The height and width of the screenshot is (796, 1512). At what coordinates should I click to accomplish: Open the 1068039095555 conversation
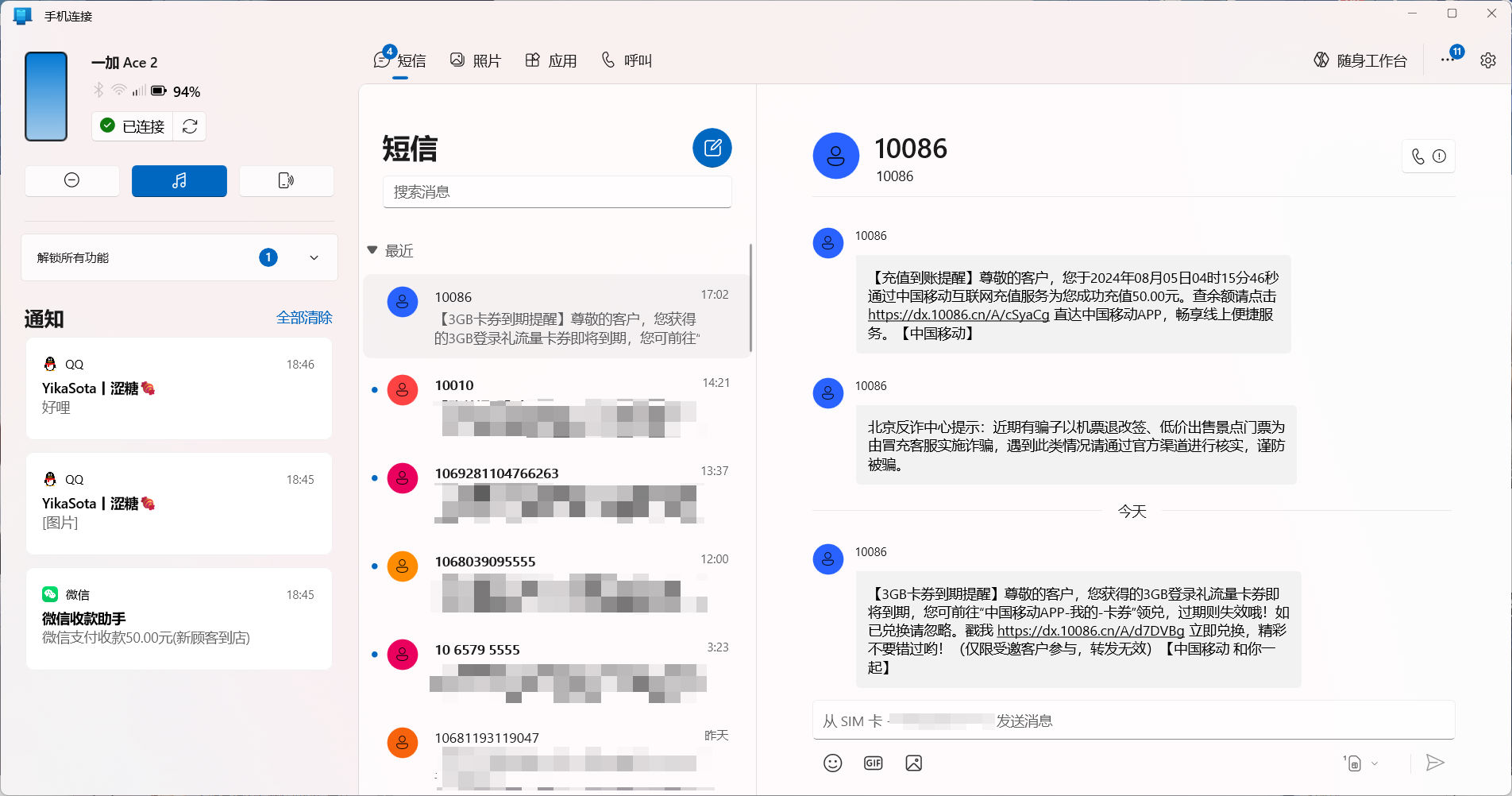coord(556,581)
